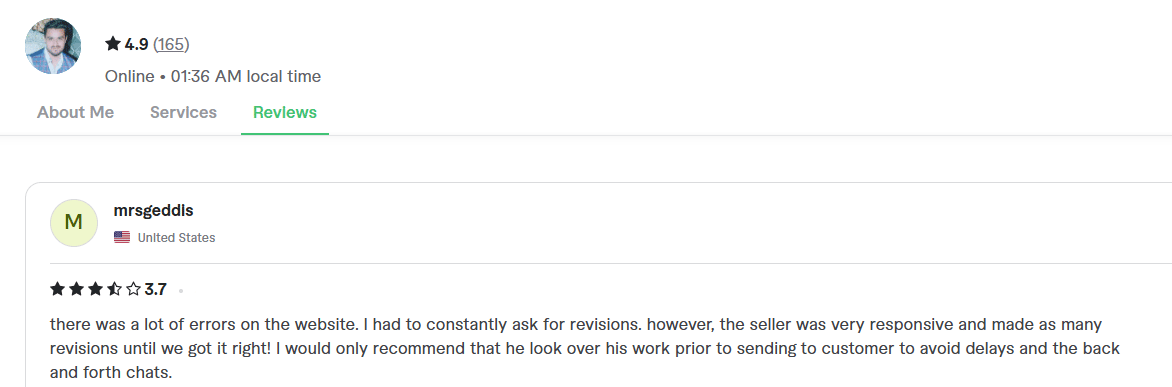This screenshot has height=387, width=1172.
Task: Open the (165) reviews count link
Action: pos(171,45)
